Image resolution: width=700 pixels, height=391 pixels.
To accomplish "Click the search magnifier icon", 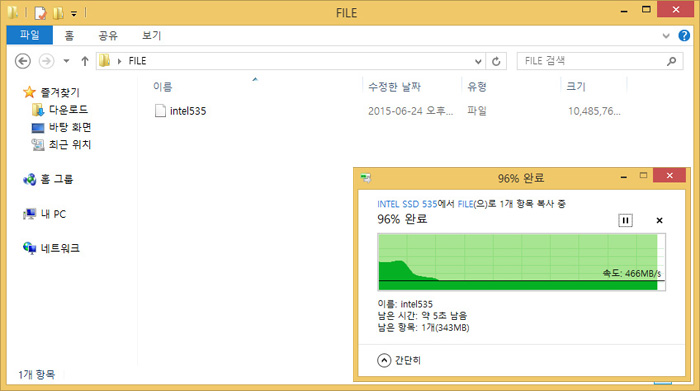I will 671,61.
